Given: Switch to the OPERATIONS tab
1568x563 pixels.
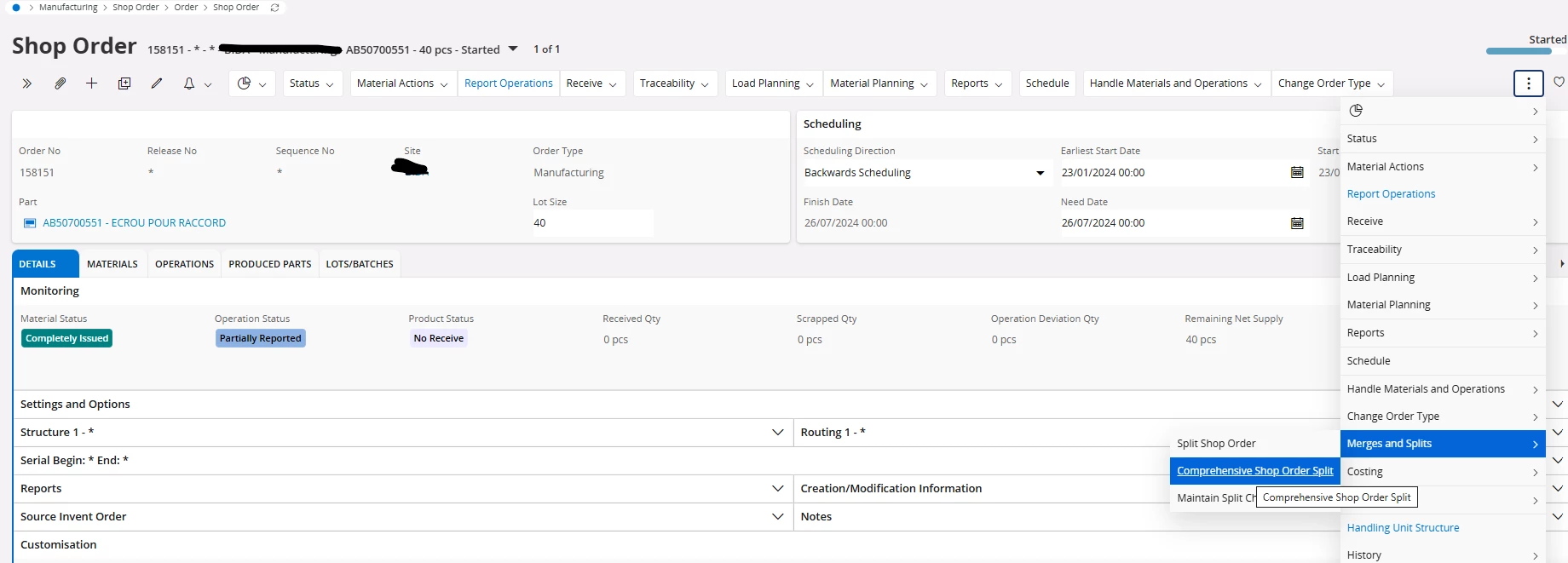Looking at the screenshot, I should (x=184, y=264).
